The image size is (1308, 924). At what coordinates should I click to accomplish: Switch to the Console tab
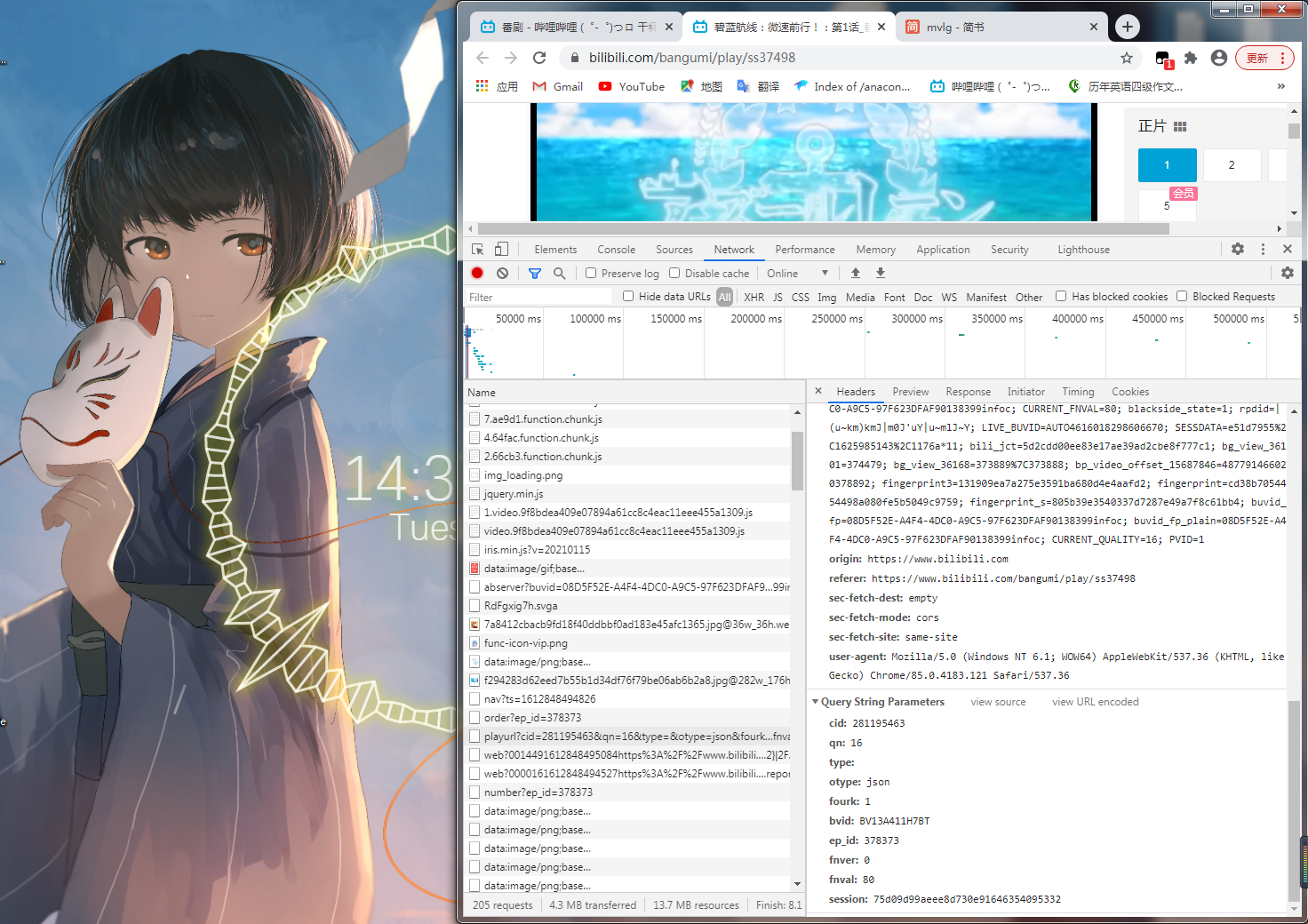(616, 250)
